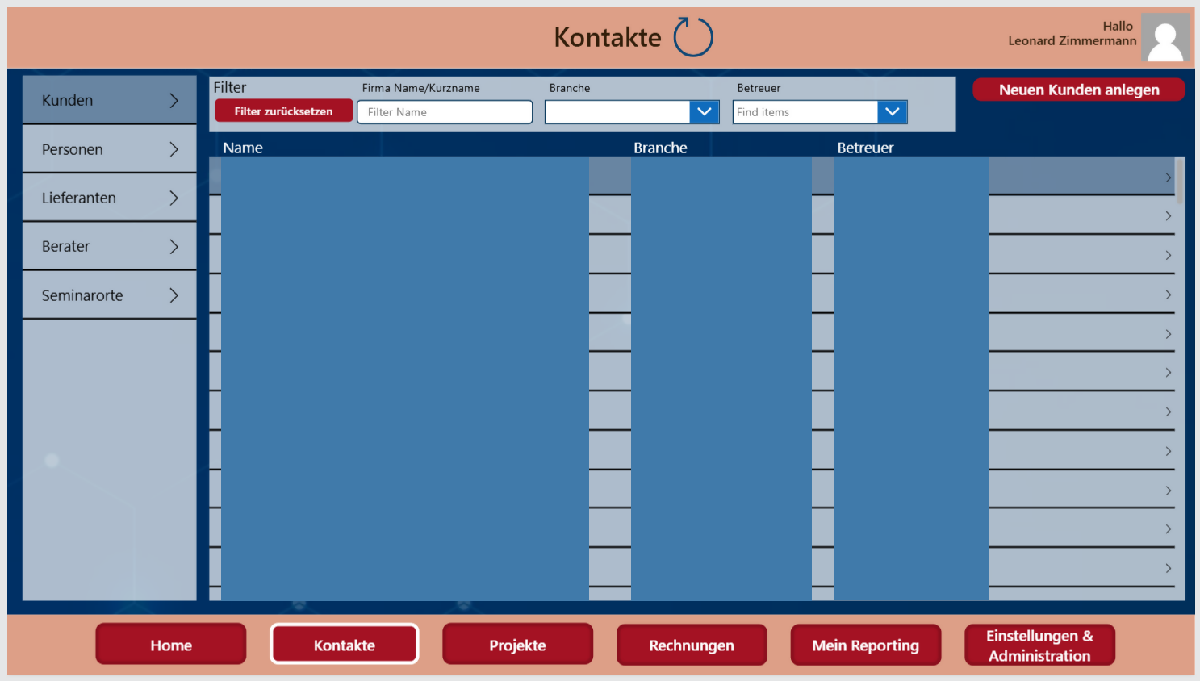The width and height of the screenshot is (1200, 681).
Task: Switch to the Kontakte navigation tab
Action: point(344,644)
